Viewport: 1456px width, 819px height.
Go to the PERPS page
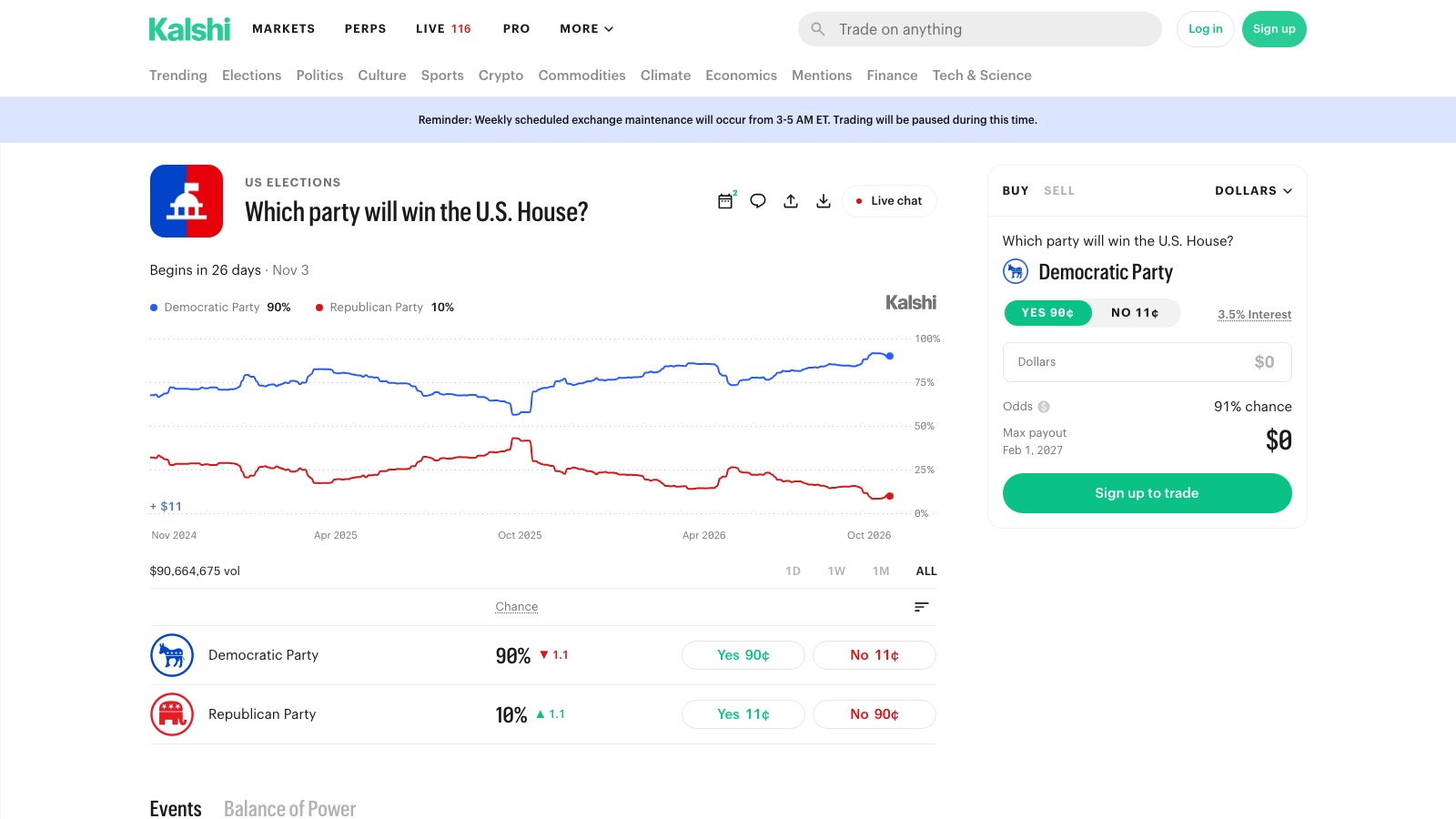[366, 29]
